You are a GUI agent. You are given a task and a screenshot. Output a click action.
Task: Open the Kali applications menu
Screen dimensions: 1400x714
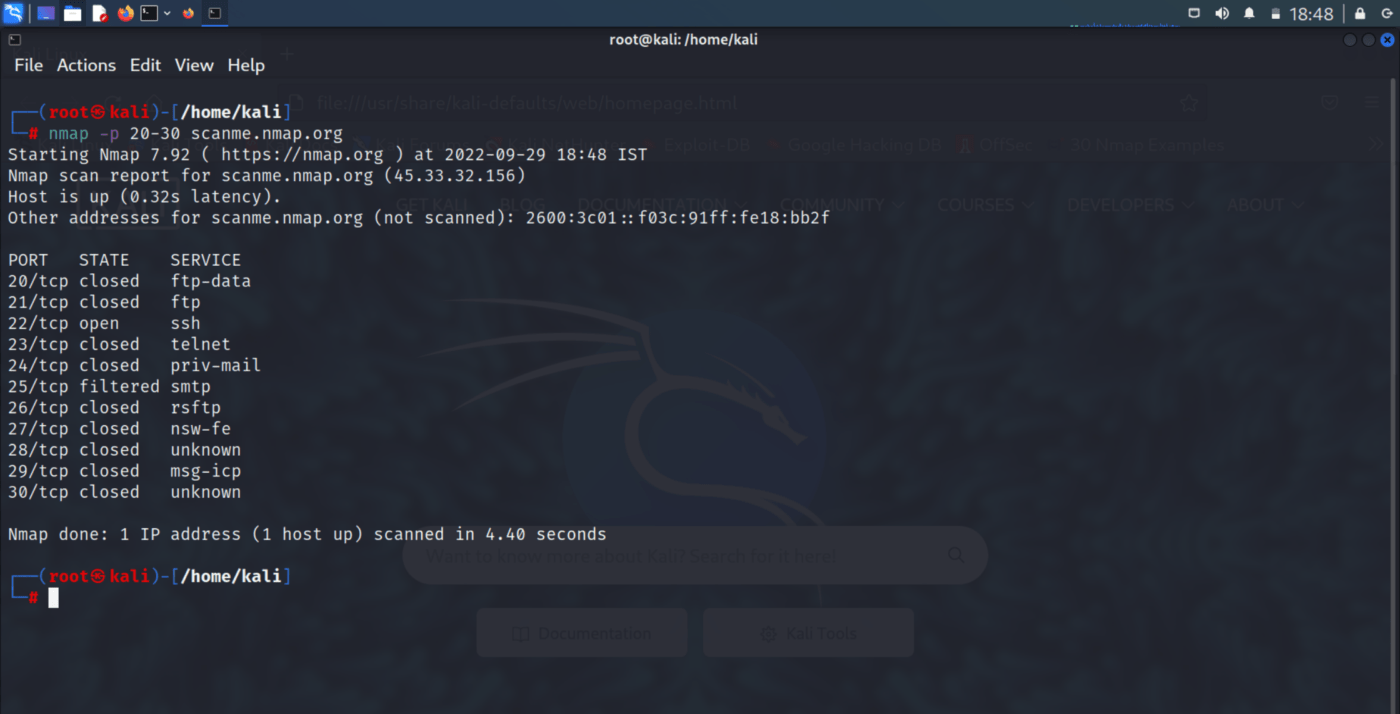13,13
